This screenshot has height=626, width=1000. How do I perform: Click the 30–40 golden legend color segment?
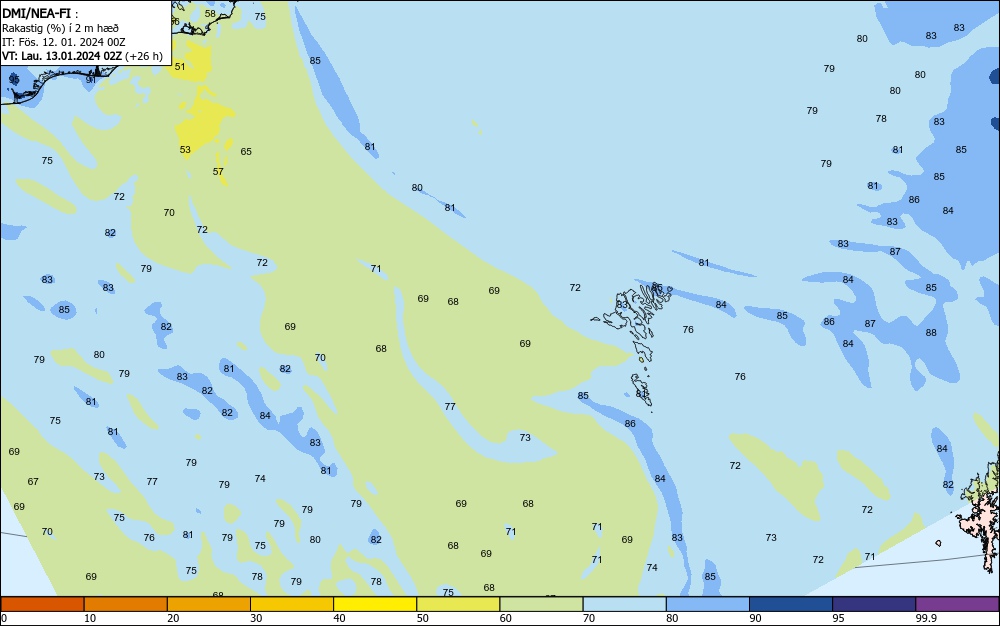tap(292, 604)
